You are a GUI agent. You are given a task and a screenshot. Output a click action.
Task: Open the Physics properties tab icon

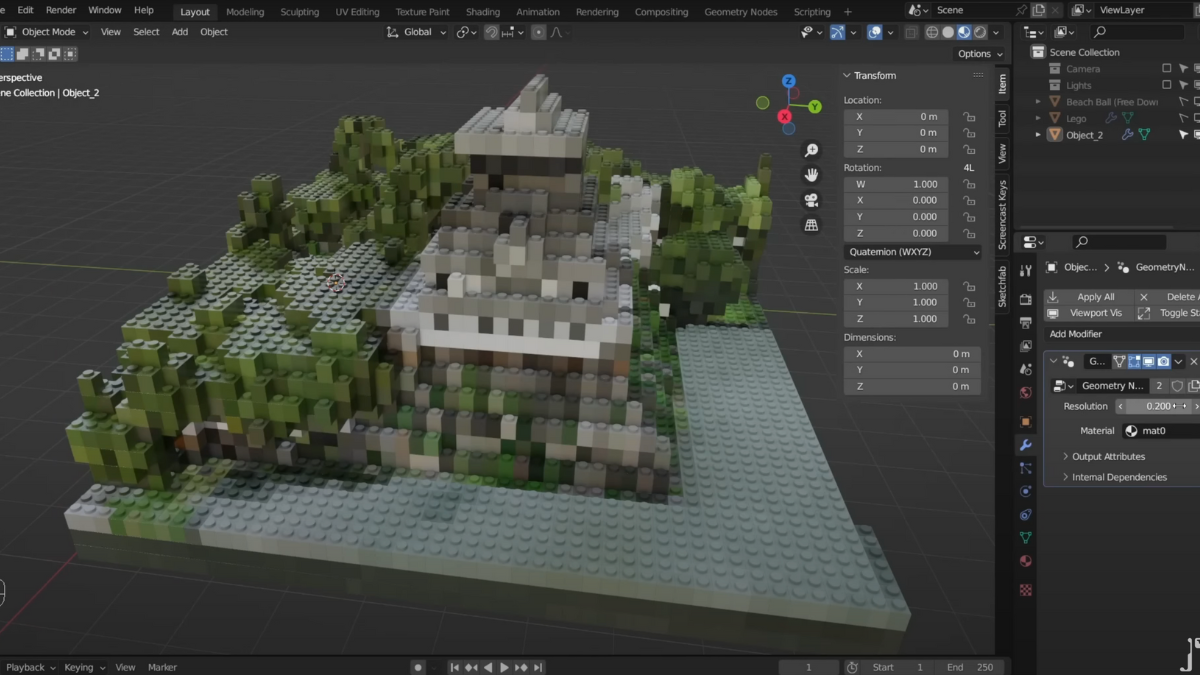tap(1025, 491)
